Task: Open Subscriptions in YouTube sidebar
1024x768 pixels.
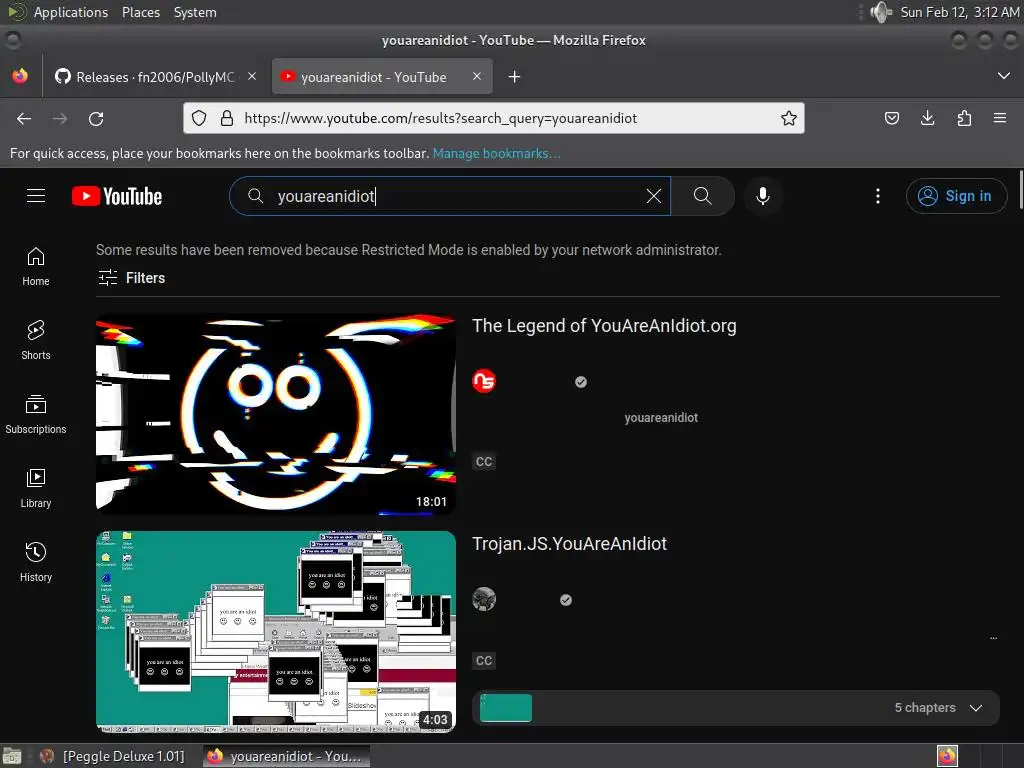Action: pyautogui.click(x=36, y=415)
